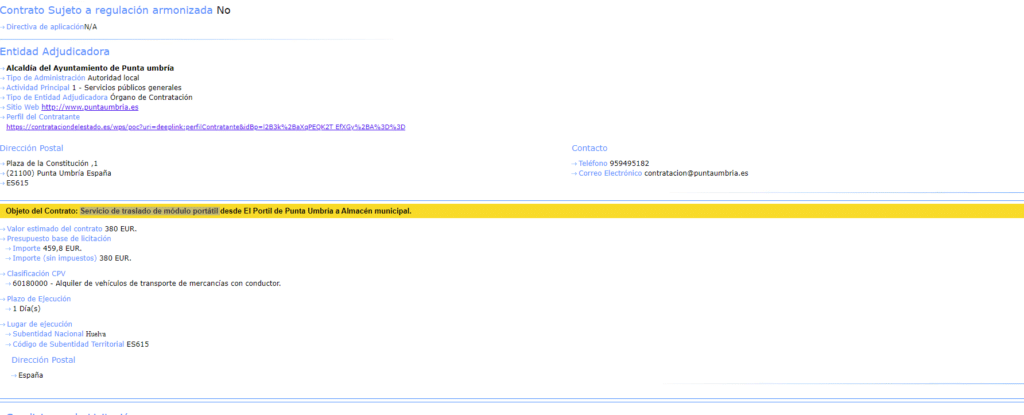The image size is (1024, 415).
Task: Click the Contacto section heading
Action: click(589, 148)
